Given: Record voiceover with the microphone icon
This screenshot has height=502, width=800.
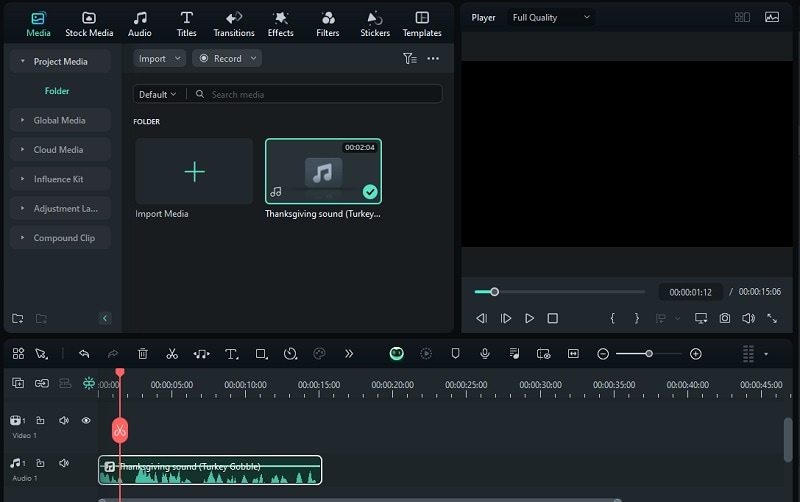Looking at the screenshot, I should (485, 354).
